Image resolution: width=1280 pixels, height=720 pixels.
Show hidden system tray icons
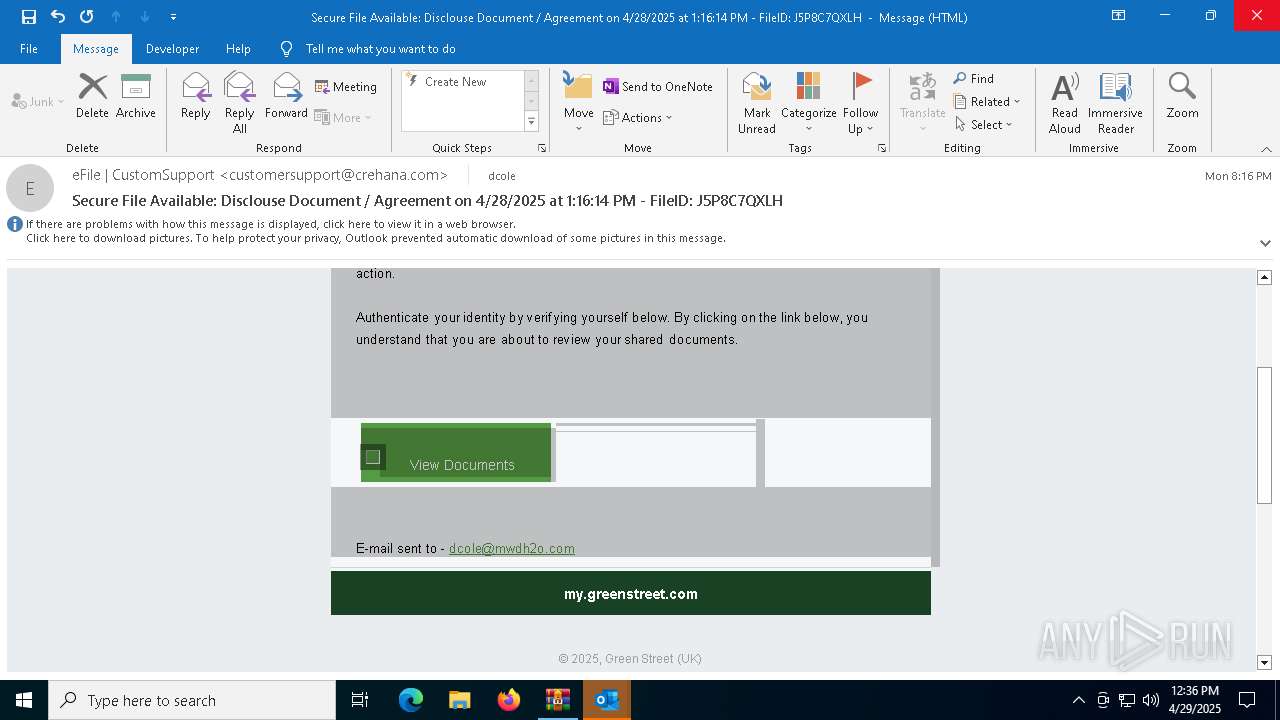1078,700
